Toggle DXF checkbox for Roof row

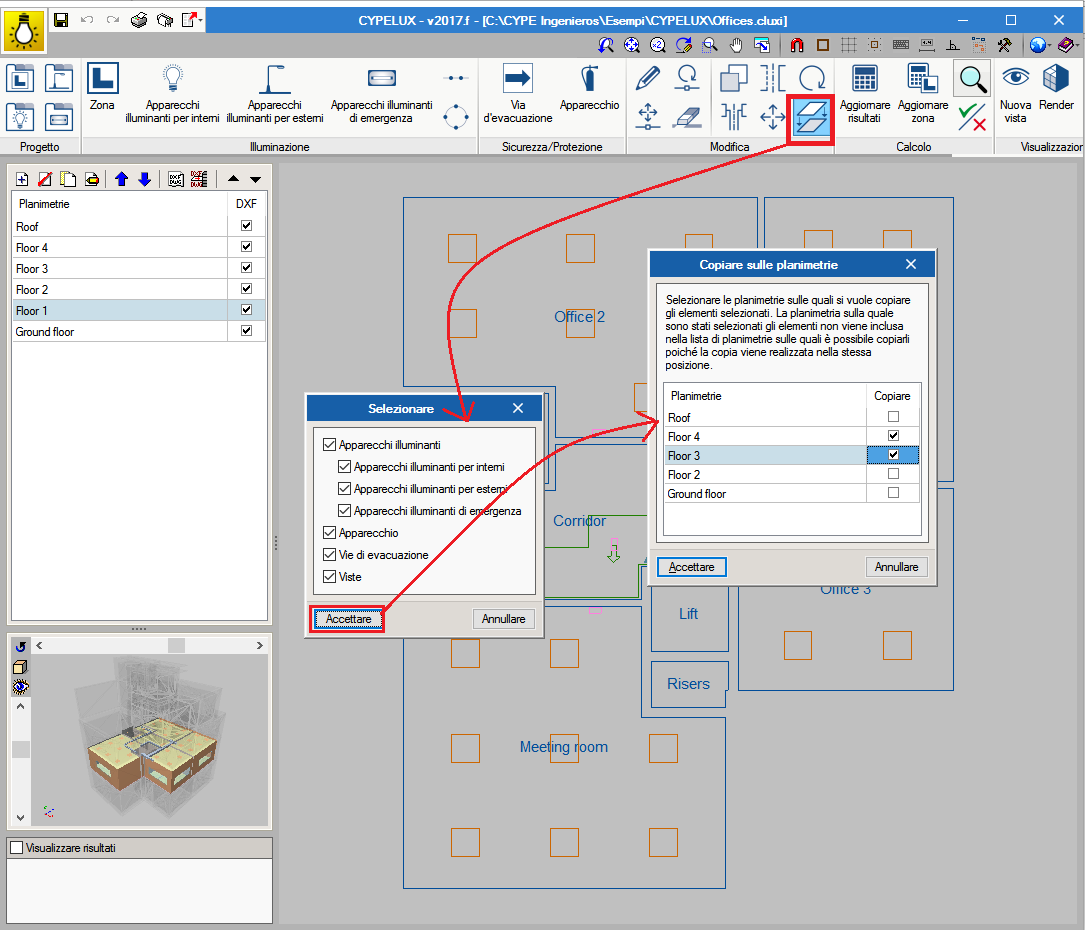(246, 226)
